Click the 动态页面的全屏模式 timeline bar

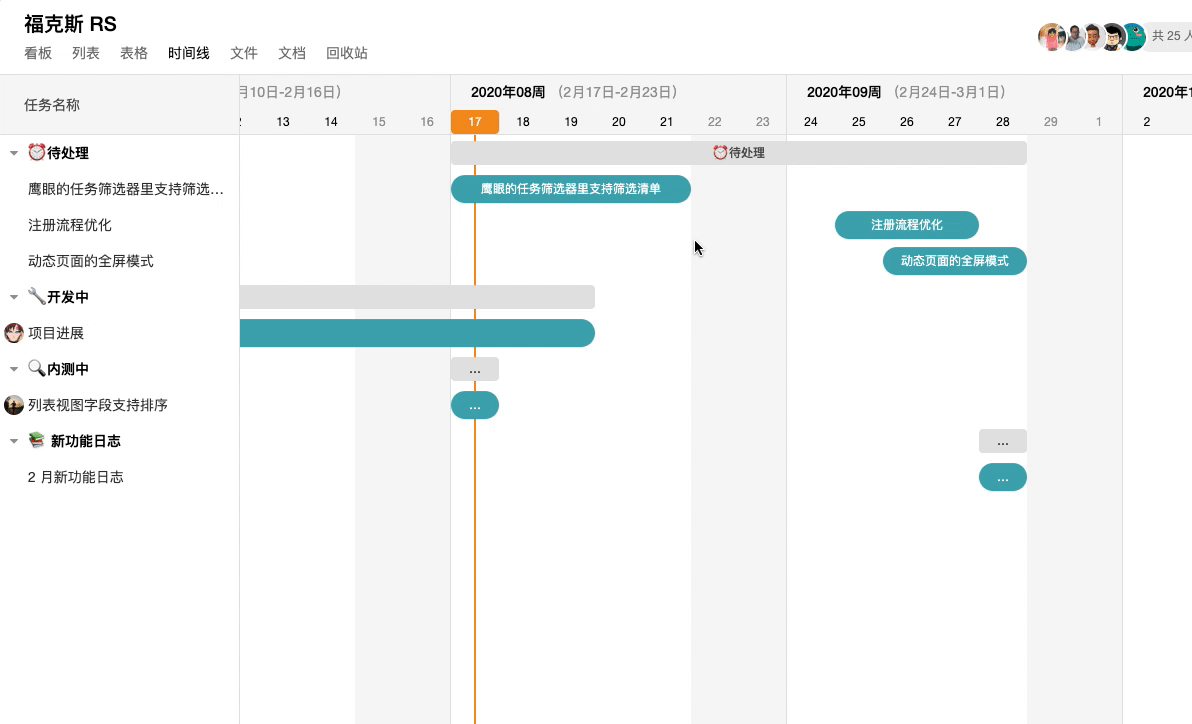coord(954,261)
